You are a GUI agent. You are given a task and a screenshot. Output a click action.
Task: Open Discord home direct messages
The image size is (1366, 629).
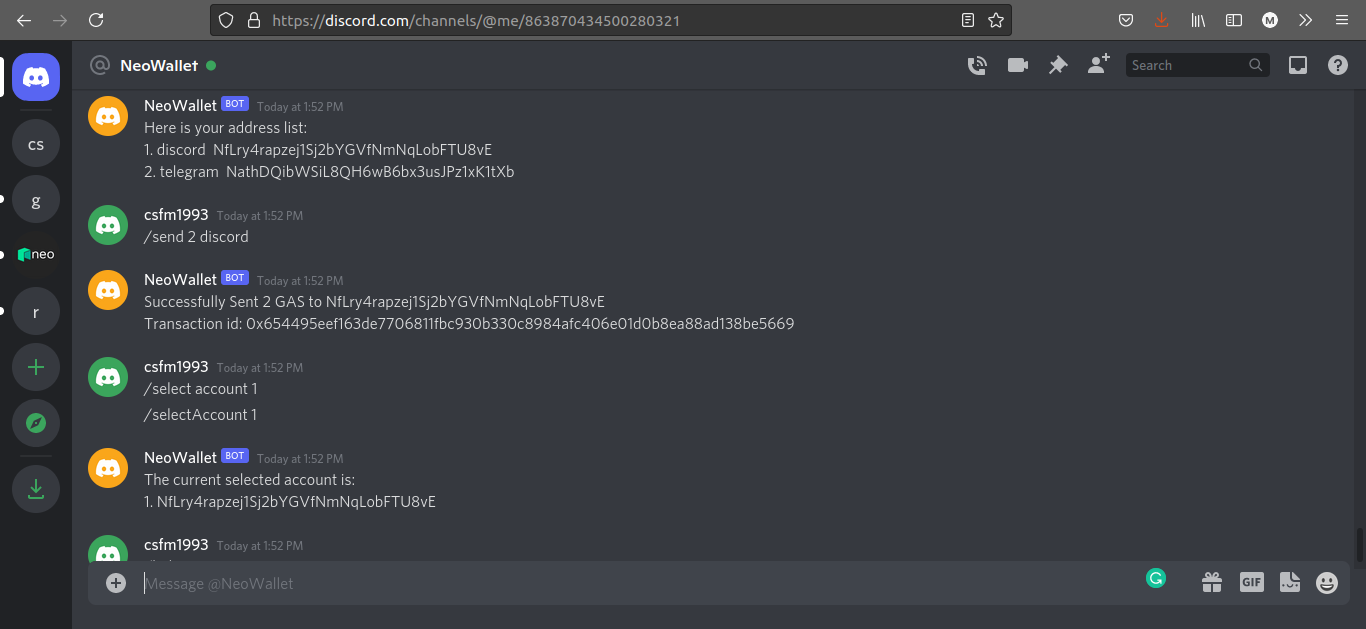[36, 77]
